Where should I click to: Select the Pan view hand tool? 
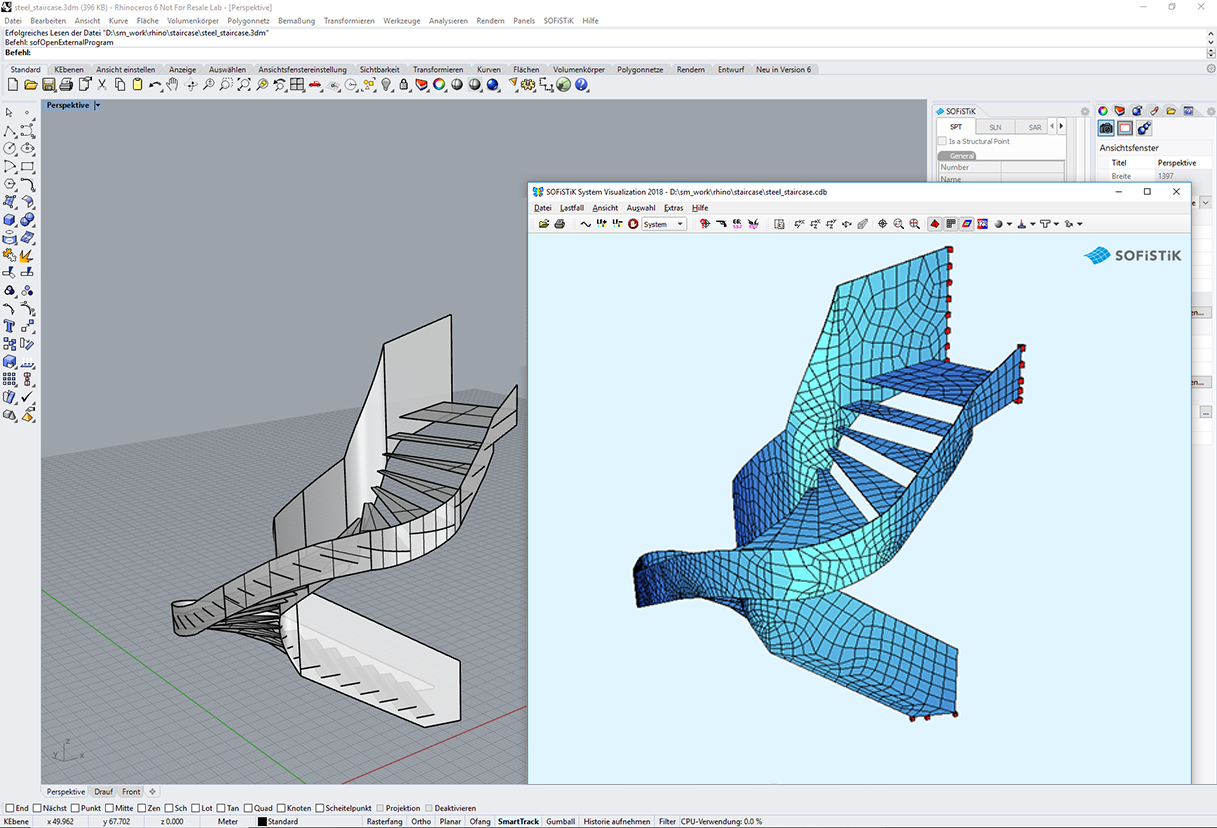[173, 85]
